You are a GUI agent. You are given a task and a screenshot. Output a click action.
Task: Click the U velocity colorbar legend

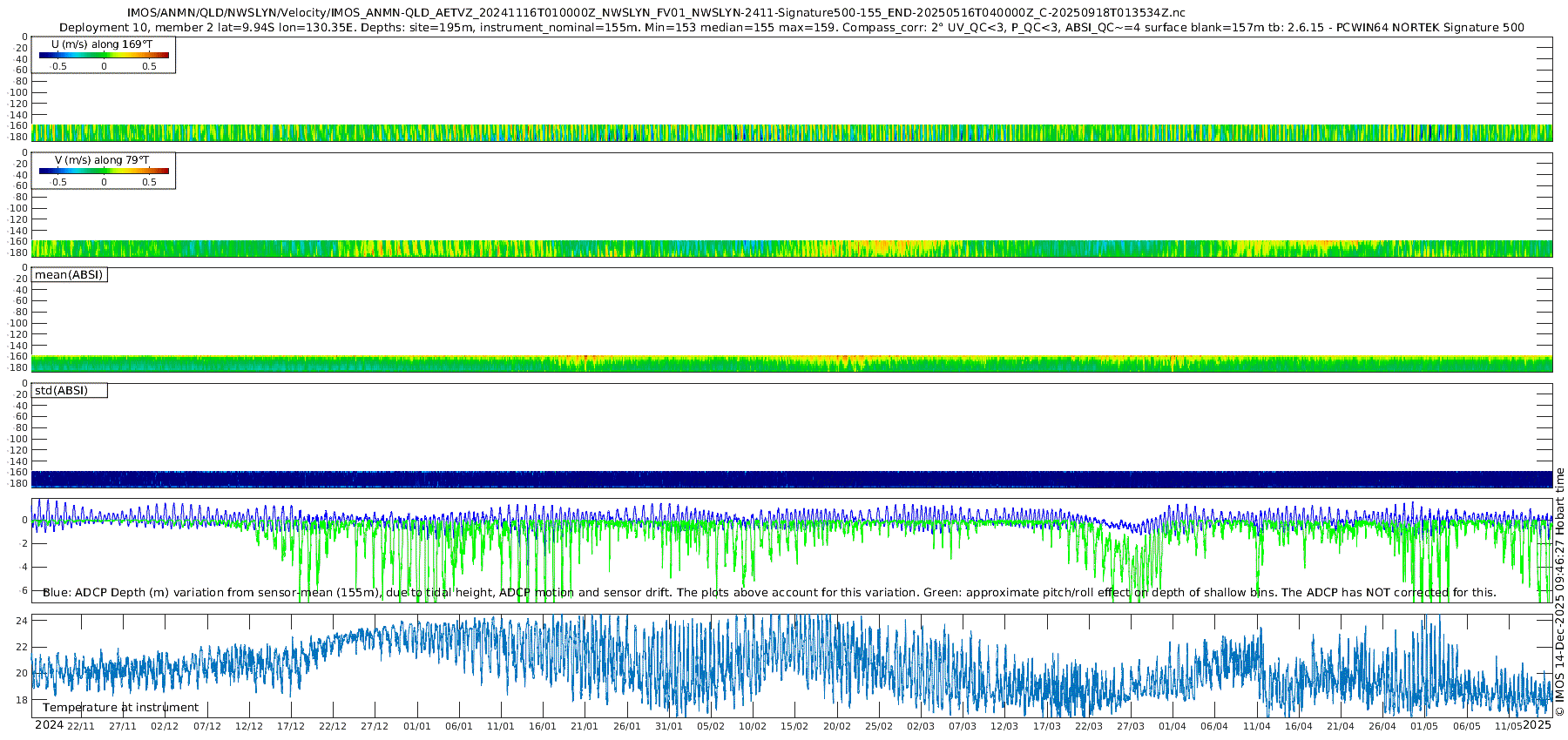[104, 56]
